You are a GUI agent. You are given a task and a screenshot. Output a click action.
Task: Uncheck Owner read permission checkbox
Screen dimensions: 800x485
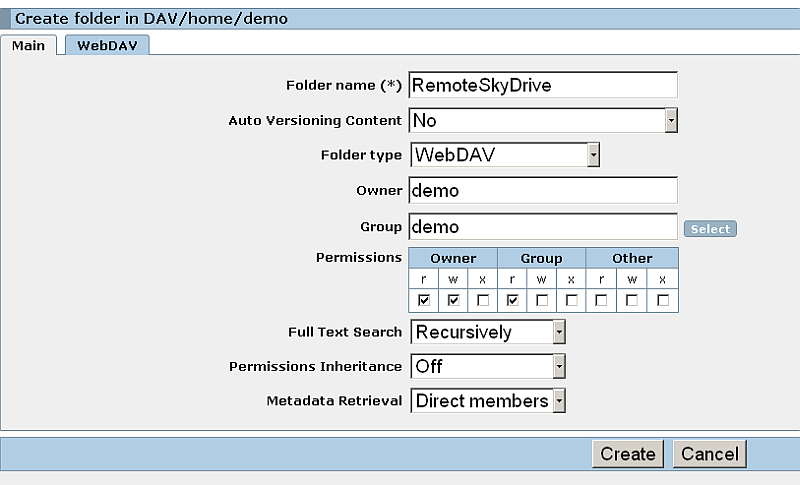[x=423, y=300]
